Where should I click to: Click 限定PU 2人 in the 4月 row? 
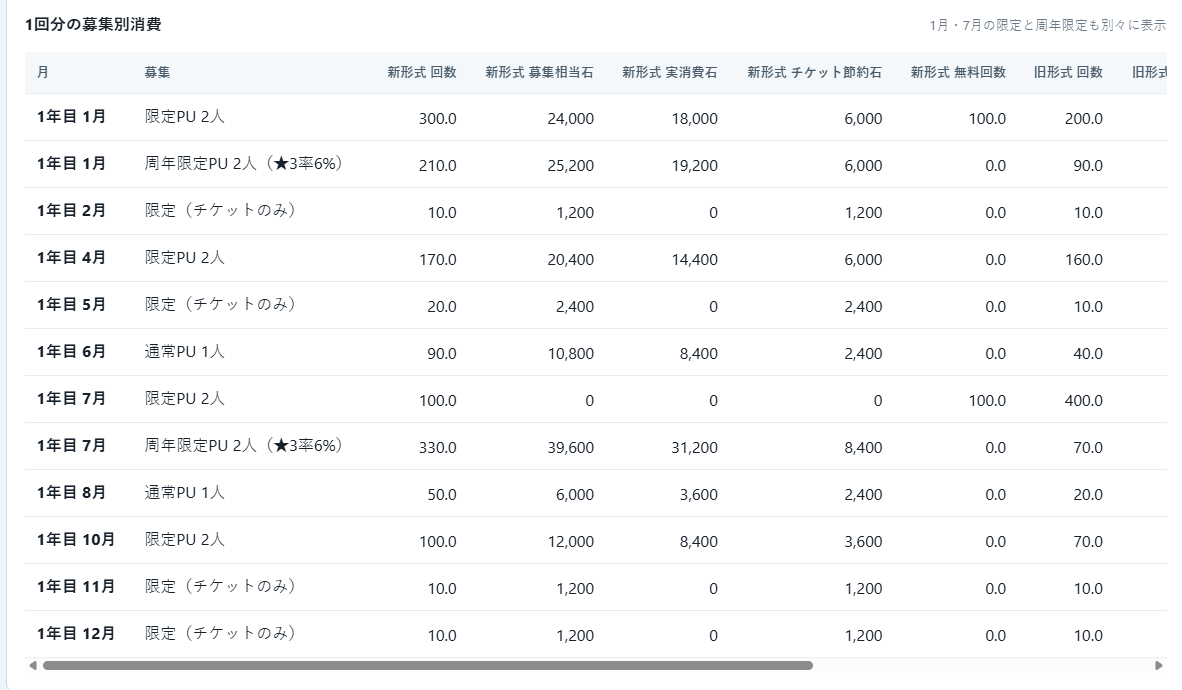[185, 258]
